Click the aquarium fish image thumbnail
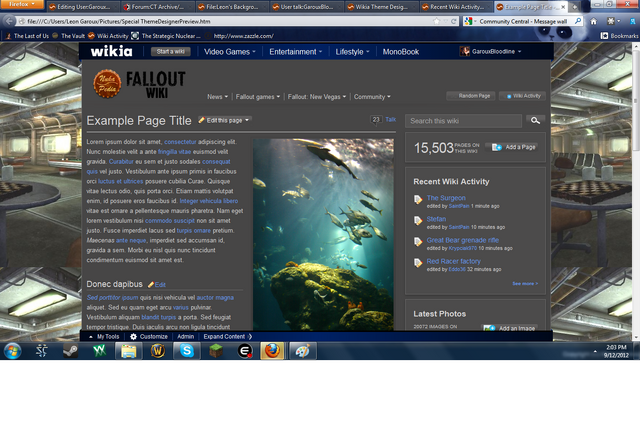Screen dimensions: 640x422 [323, 234]
